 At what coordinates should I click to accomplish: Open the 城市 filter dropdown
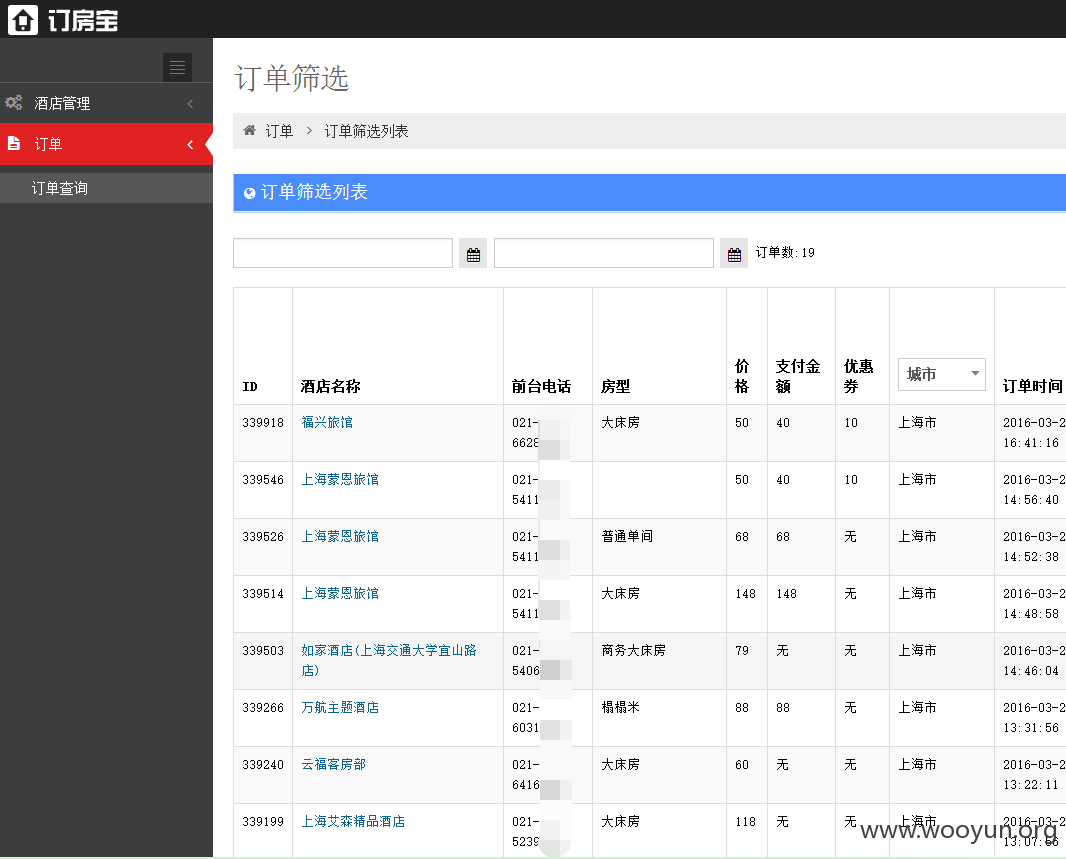click(942, 374)
